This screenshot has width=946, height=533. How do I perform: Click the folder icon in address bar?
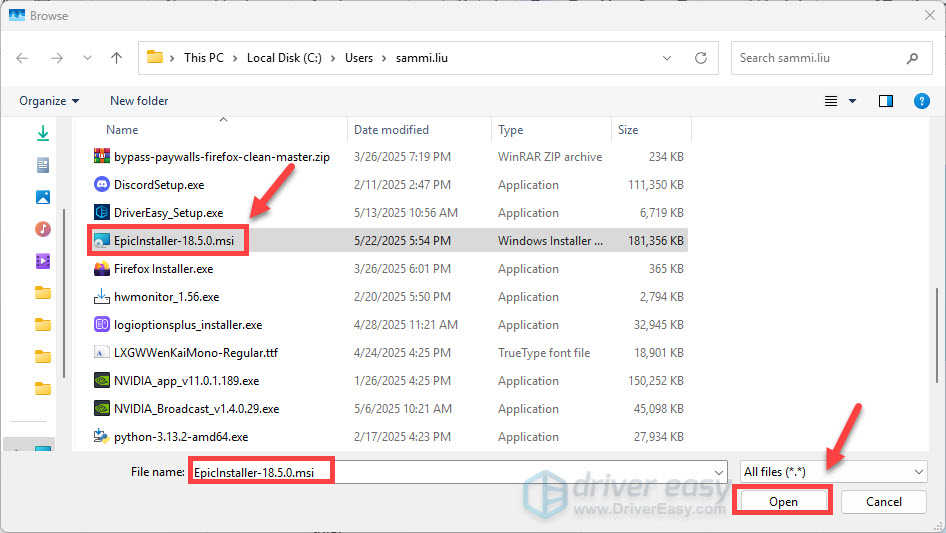(155, 57)
